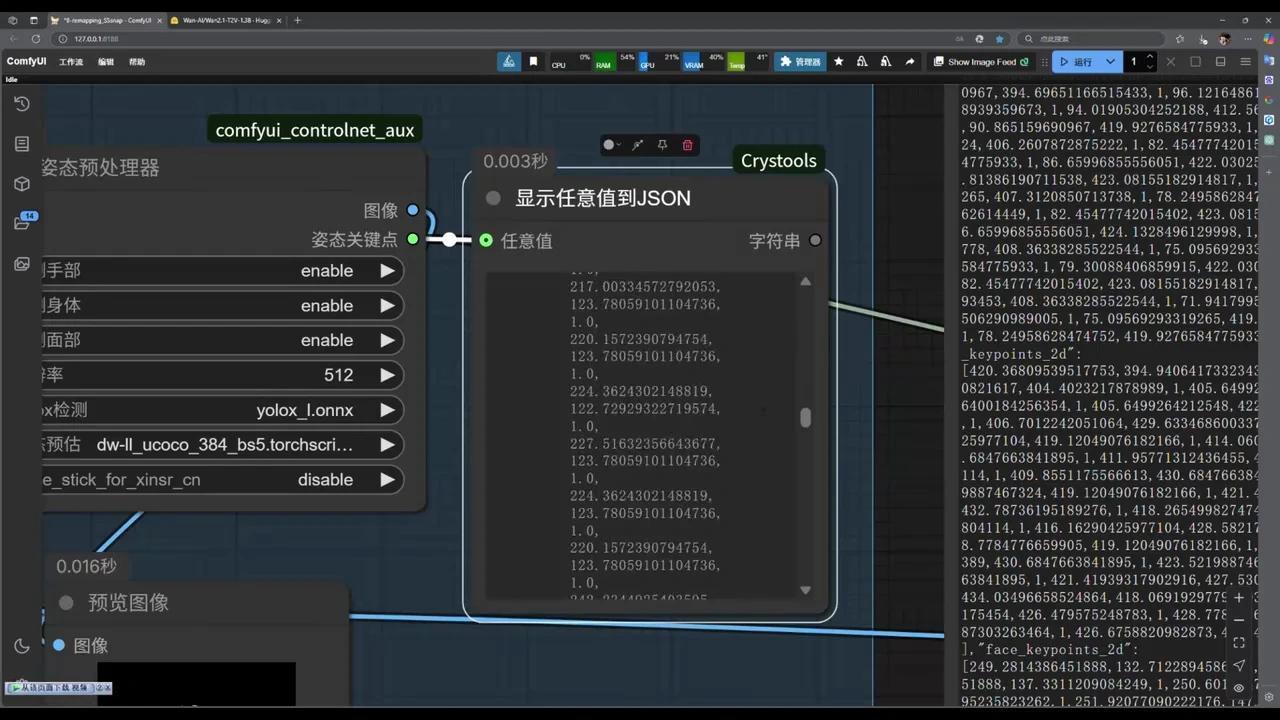This screenshot has width=1280, height=720.
Task: Open the 管理器 Manager
Action: tap(800, 61)
